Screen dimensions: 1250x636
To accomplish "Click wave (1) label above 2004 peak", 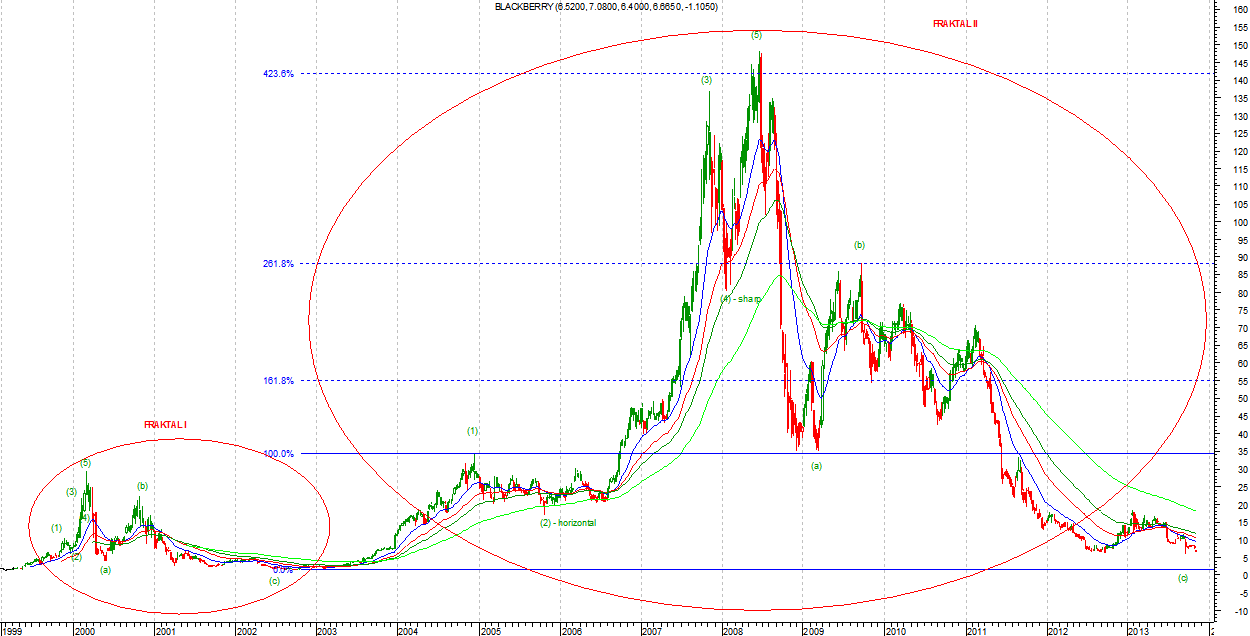I will (x=473, y=431).
